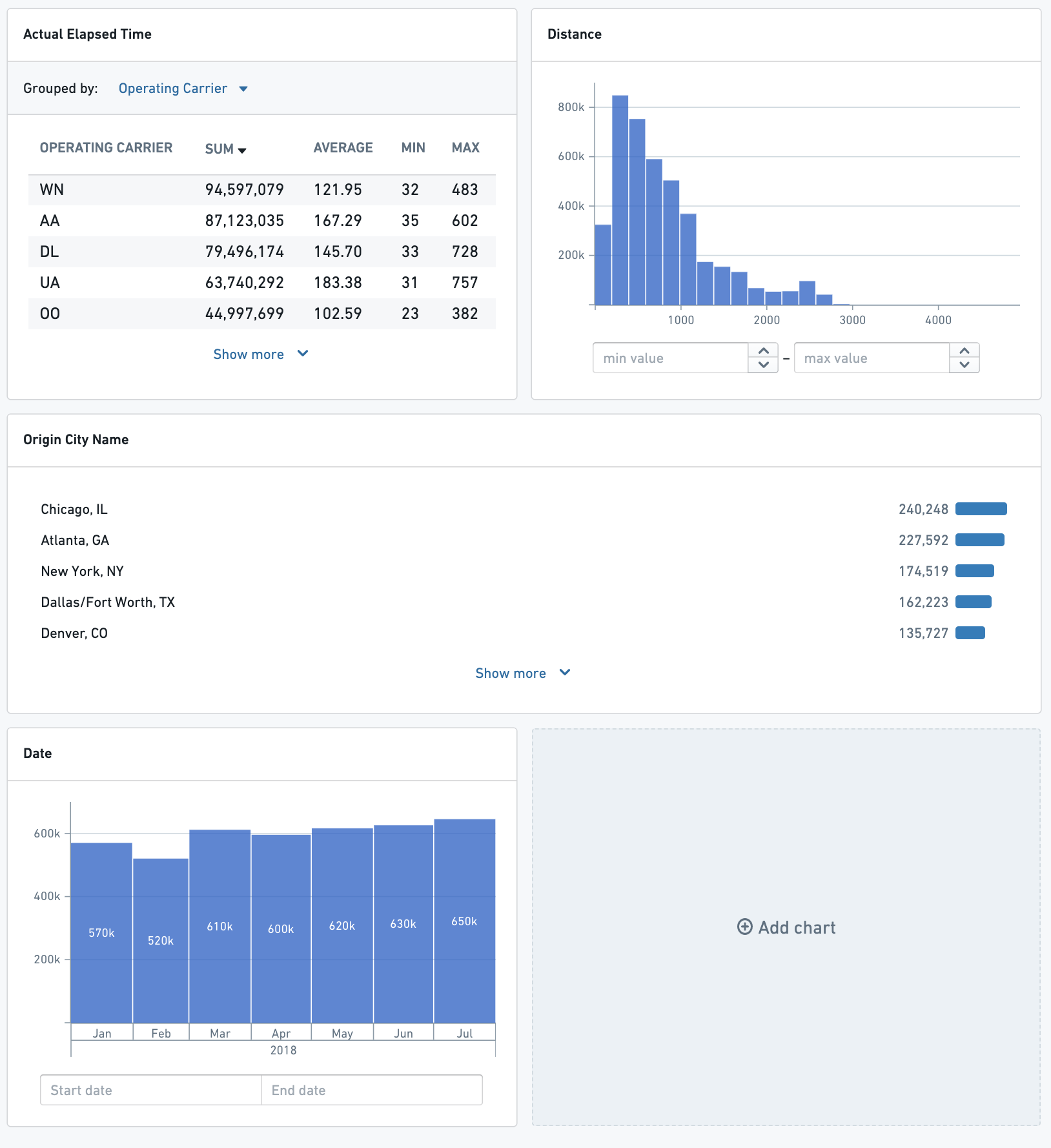This screenshot has height=1148, width=1051.
Task: Increment the Distance min value stepper
Action: 763,351
